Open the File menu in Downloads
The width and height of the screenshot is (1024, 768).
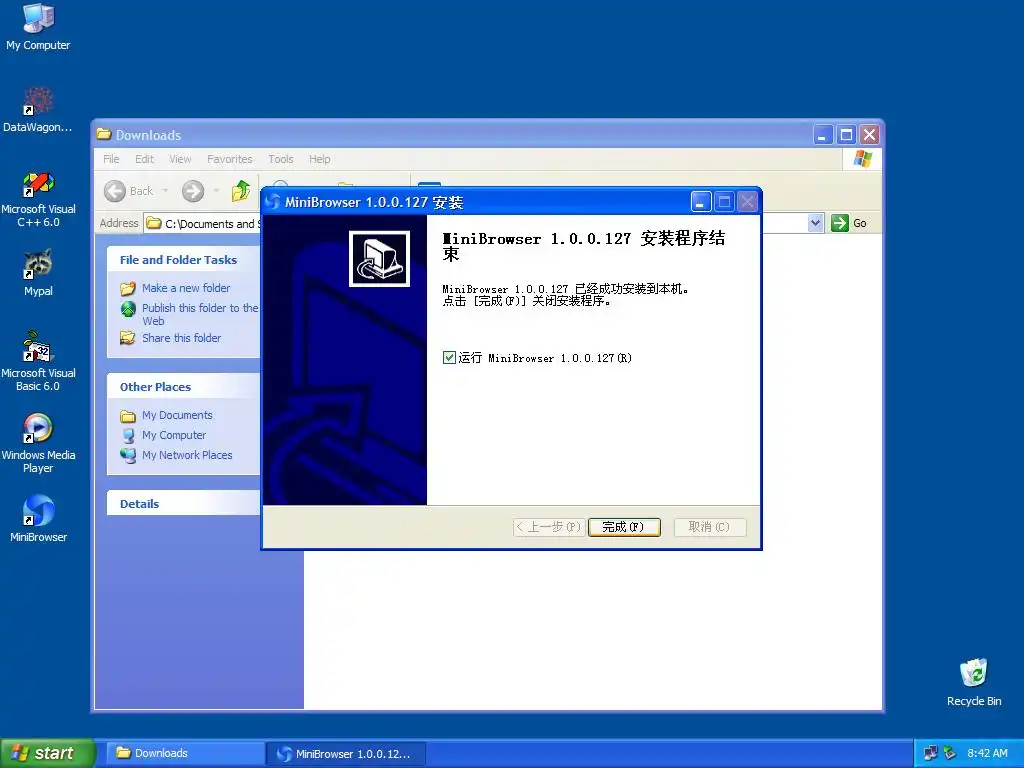coord(111,159)
